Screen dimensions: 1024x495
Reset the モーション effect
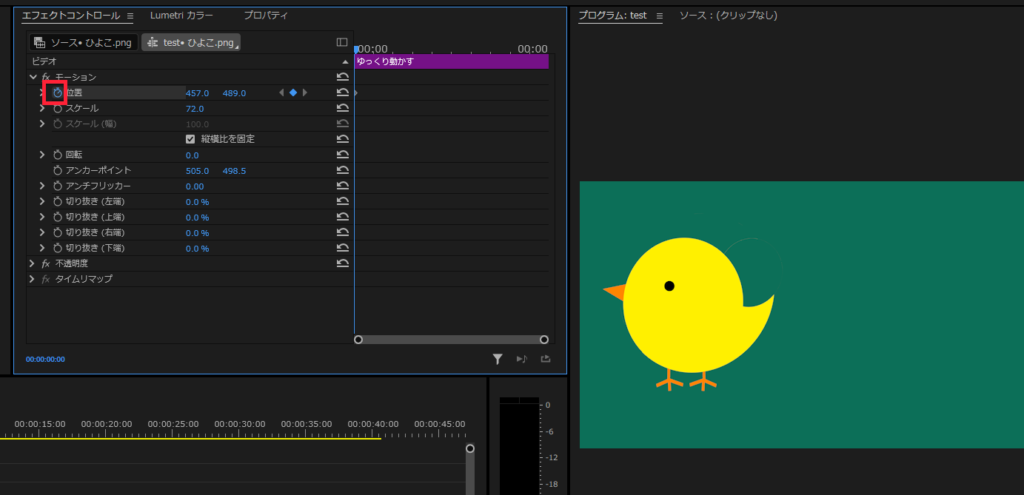point(343,77)
